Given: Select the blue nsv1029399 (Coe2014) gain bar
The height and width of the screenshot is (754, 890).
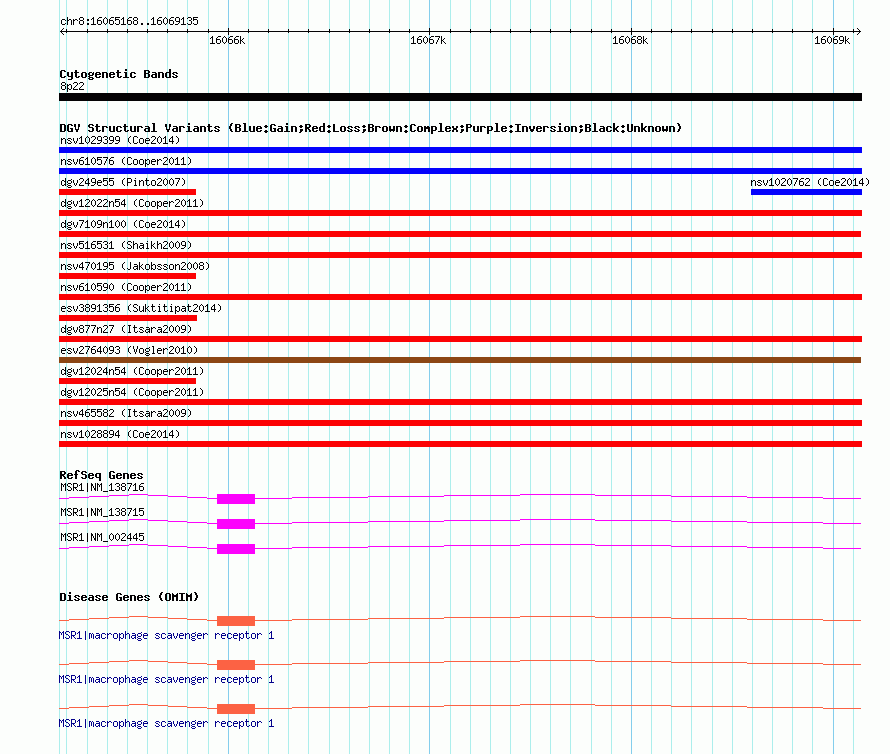Looking at the screenshot, I should (x=460, y=150).
